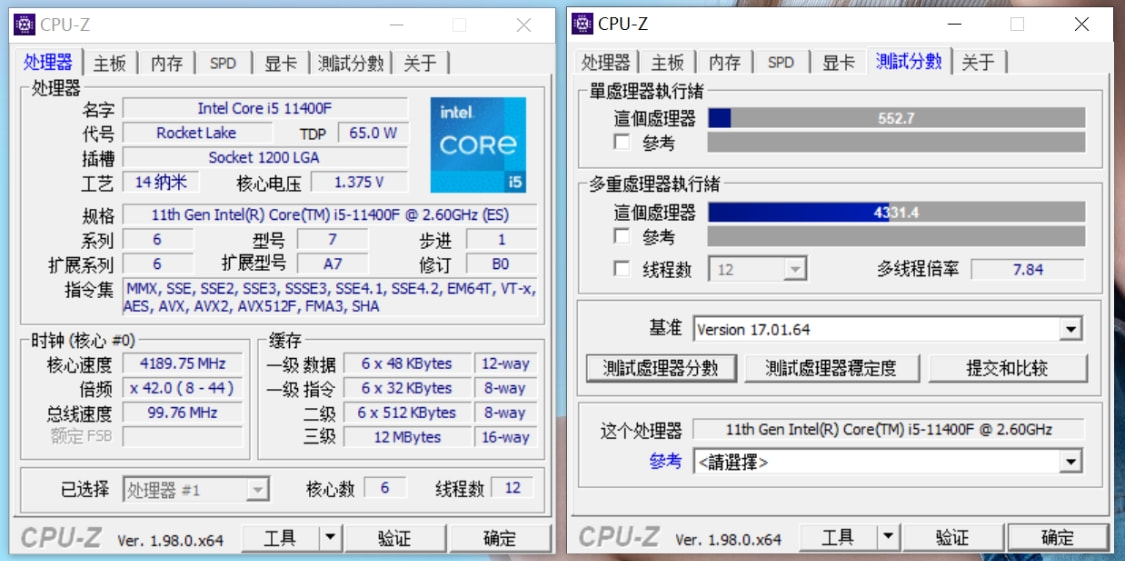
Task: Click the 16-way L3 associativity value
Action: 505,437
